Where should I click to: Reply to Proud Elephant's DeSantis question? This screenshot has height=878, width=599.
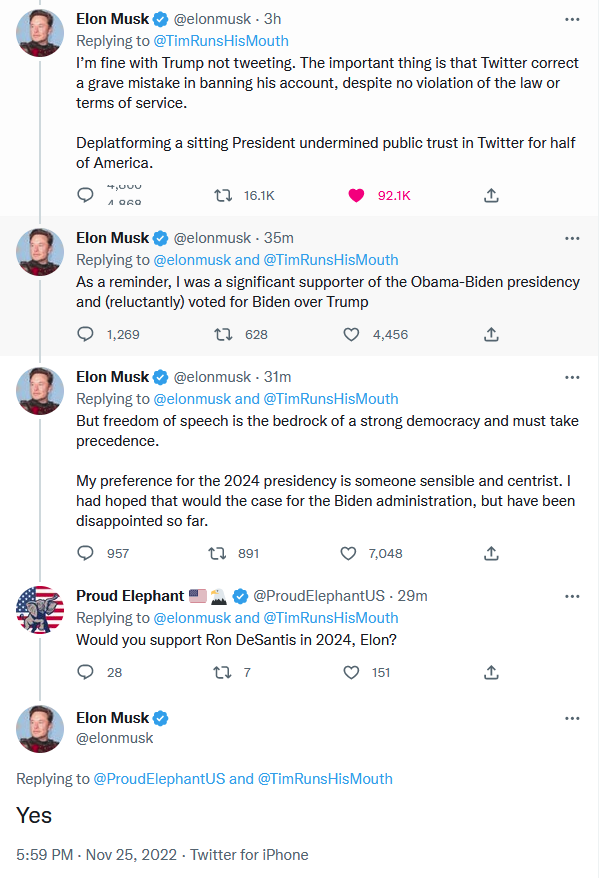(x=85, y=672)
